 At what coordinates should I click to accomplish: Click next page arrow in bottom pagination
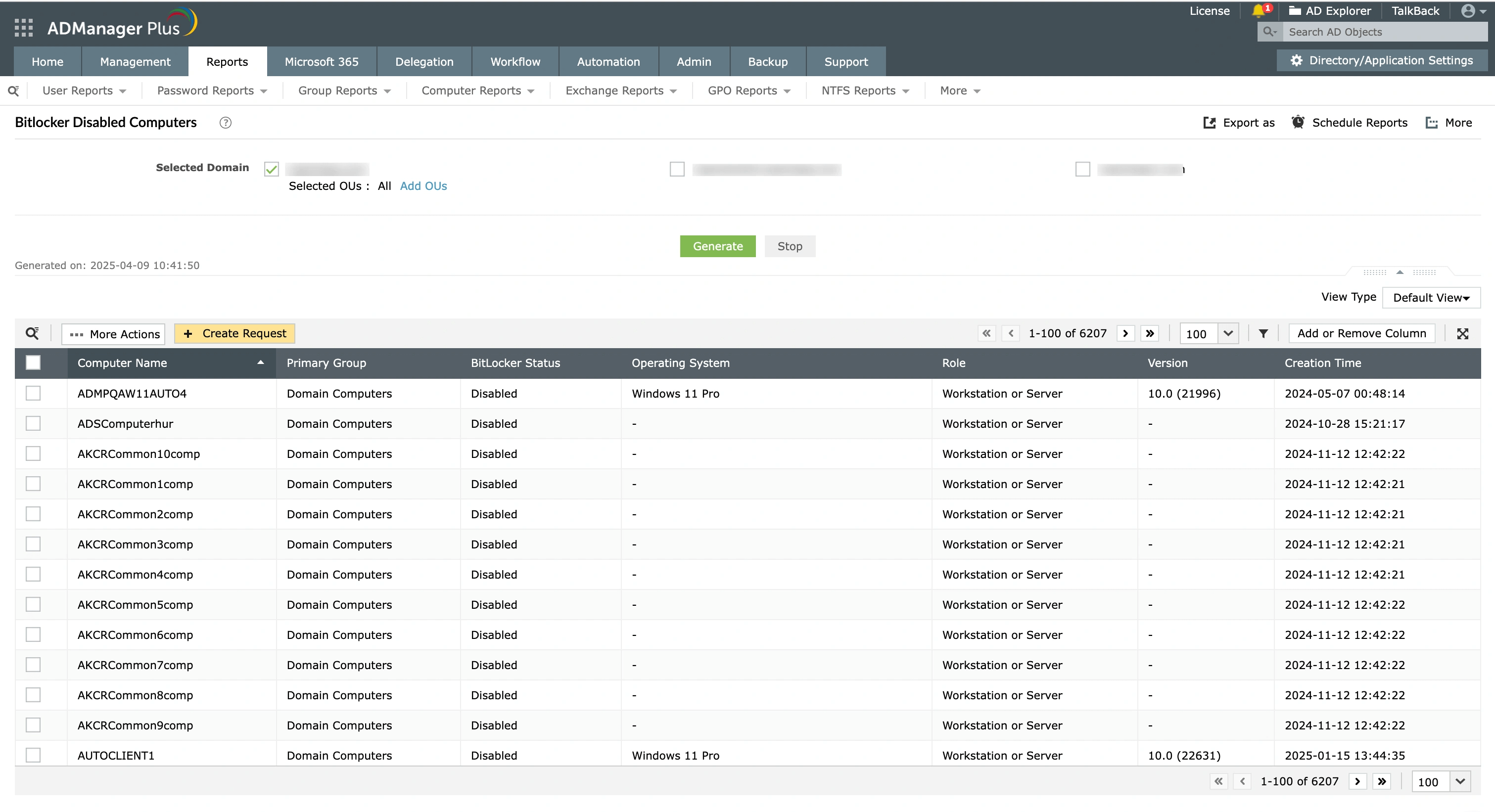(1357, 781)
